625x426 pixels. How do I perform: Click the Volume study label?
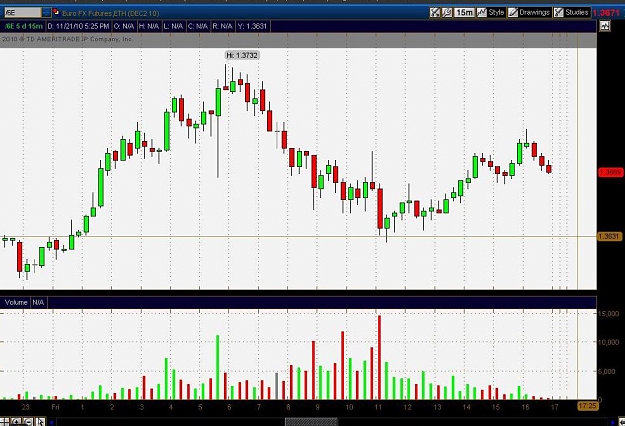point(16,302)
